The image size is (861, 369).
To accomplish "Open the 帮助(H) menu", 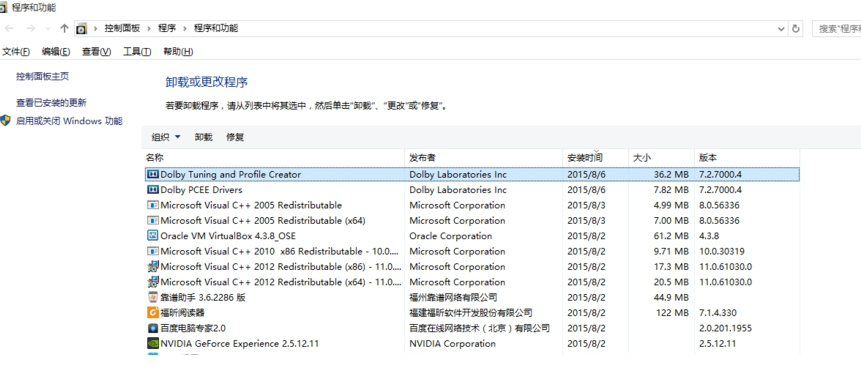I will click(178, 52).
